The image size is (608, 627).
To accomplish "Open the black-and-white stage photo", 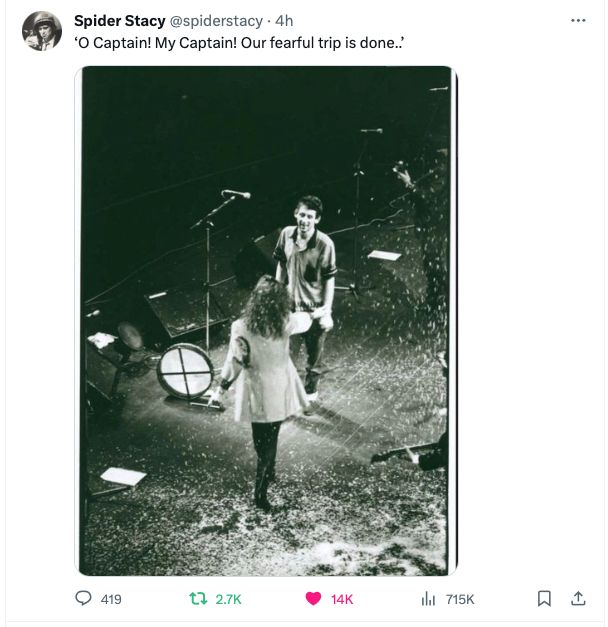I will click(x=265, y=320).
